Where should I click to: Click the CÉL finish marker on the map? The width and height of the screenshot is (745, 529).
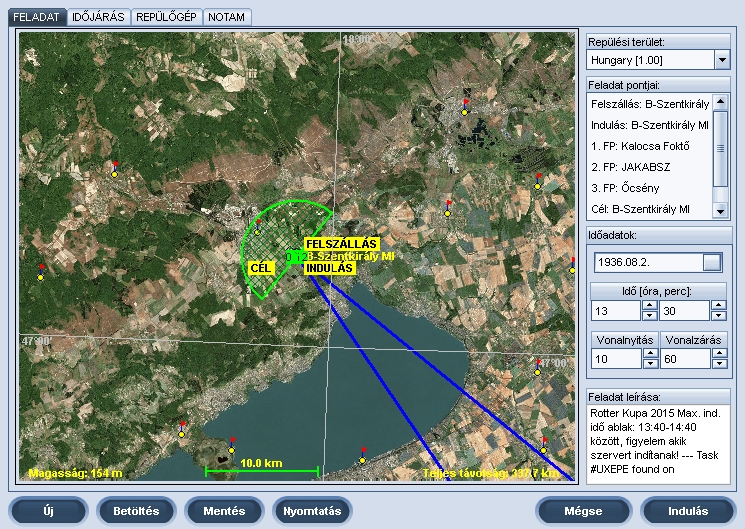[x=260, y=268]
